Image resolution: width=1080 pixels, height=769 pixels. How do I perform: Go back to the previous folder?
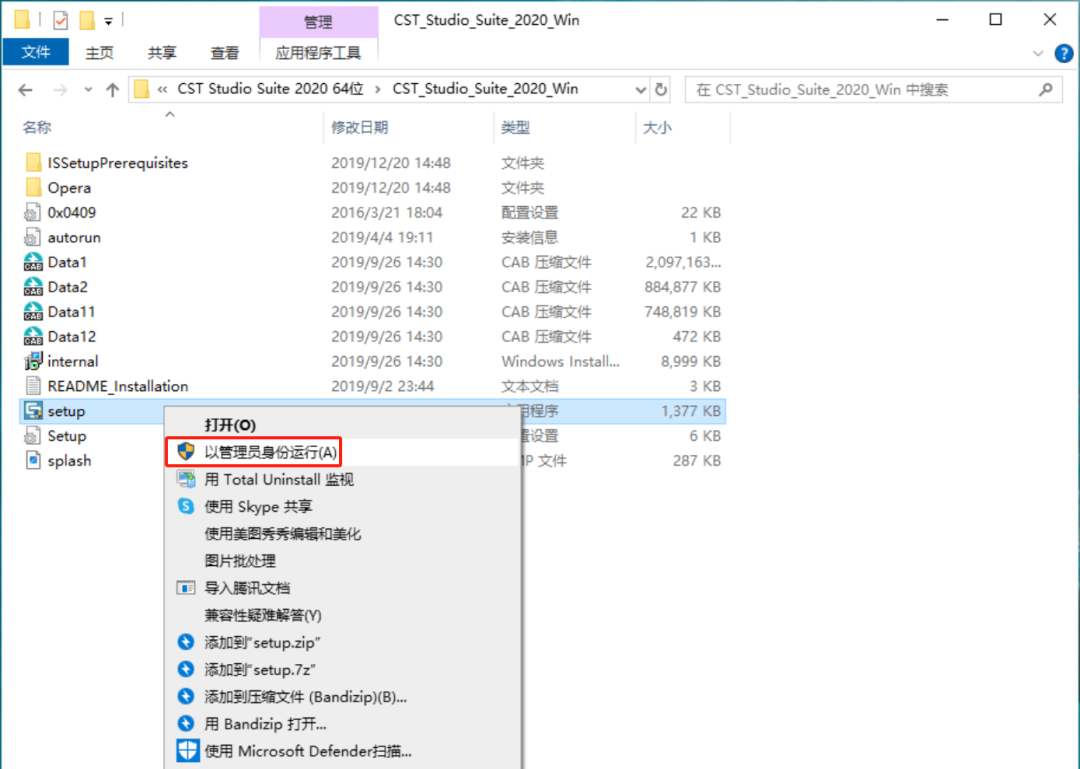pos(25,90)
